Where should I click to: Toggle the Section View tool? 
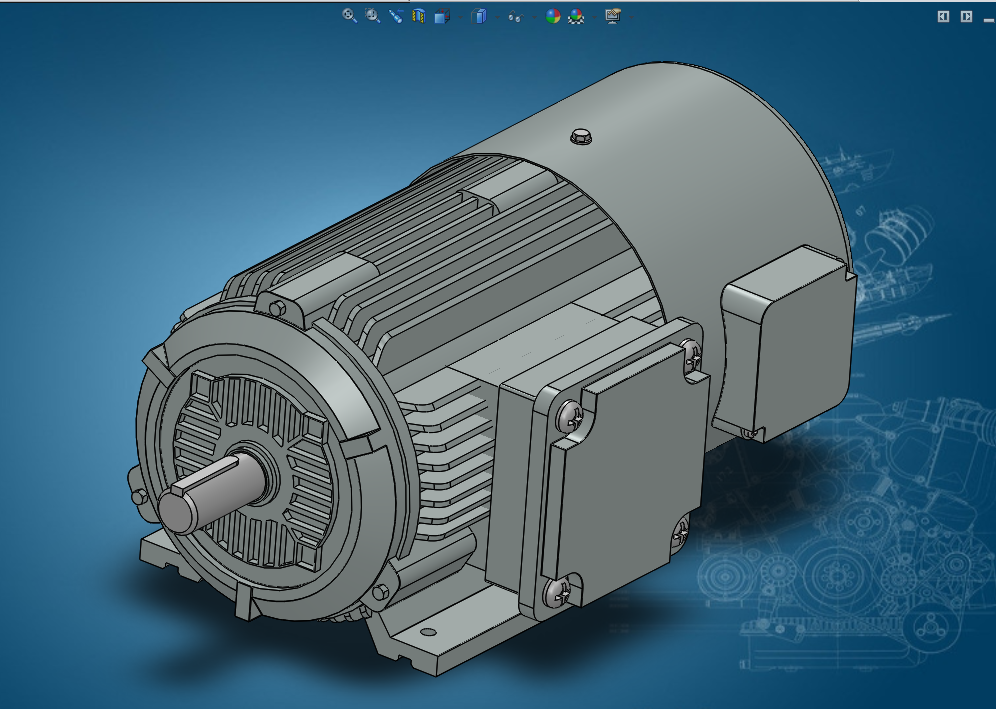[x=418, y=16]
